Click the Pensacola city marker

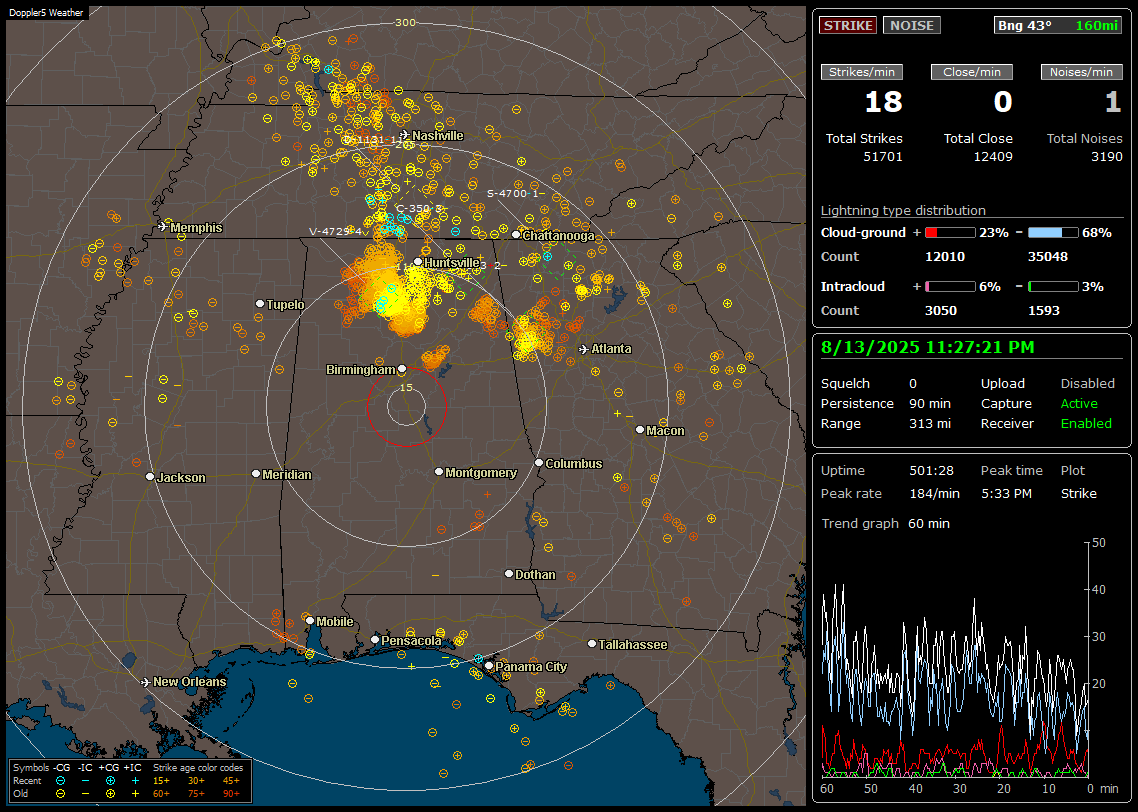tap(375, 640)
